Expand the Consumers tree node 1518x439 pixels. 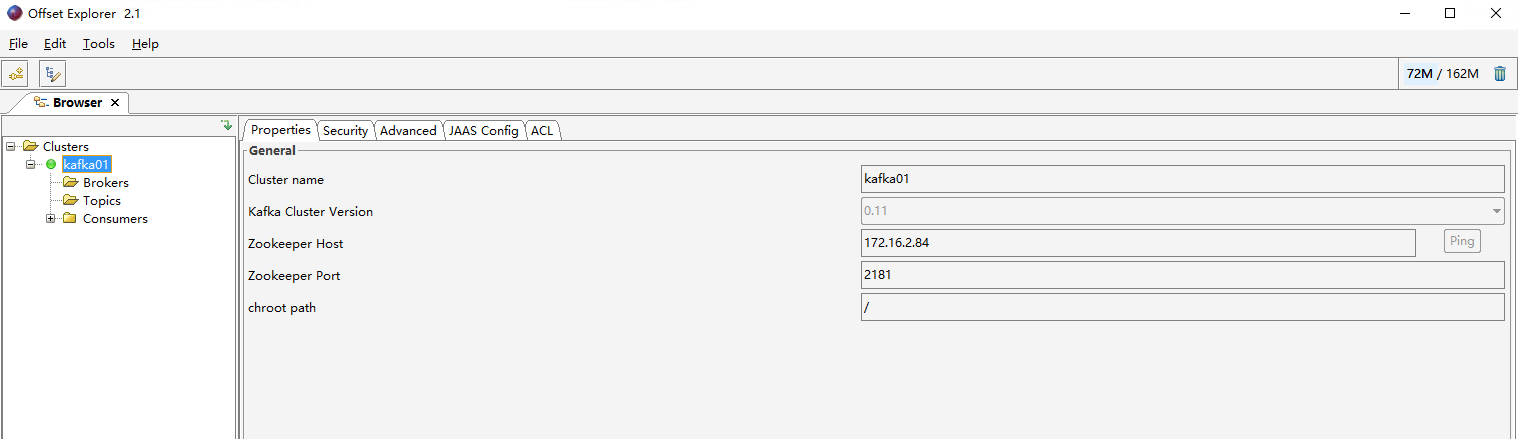51,218
